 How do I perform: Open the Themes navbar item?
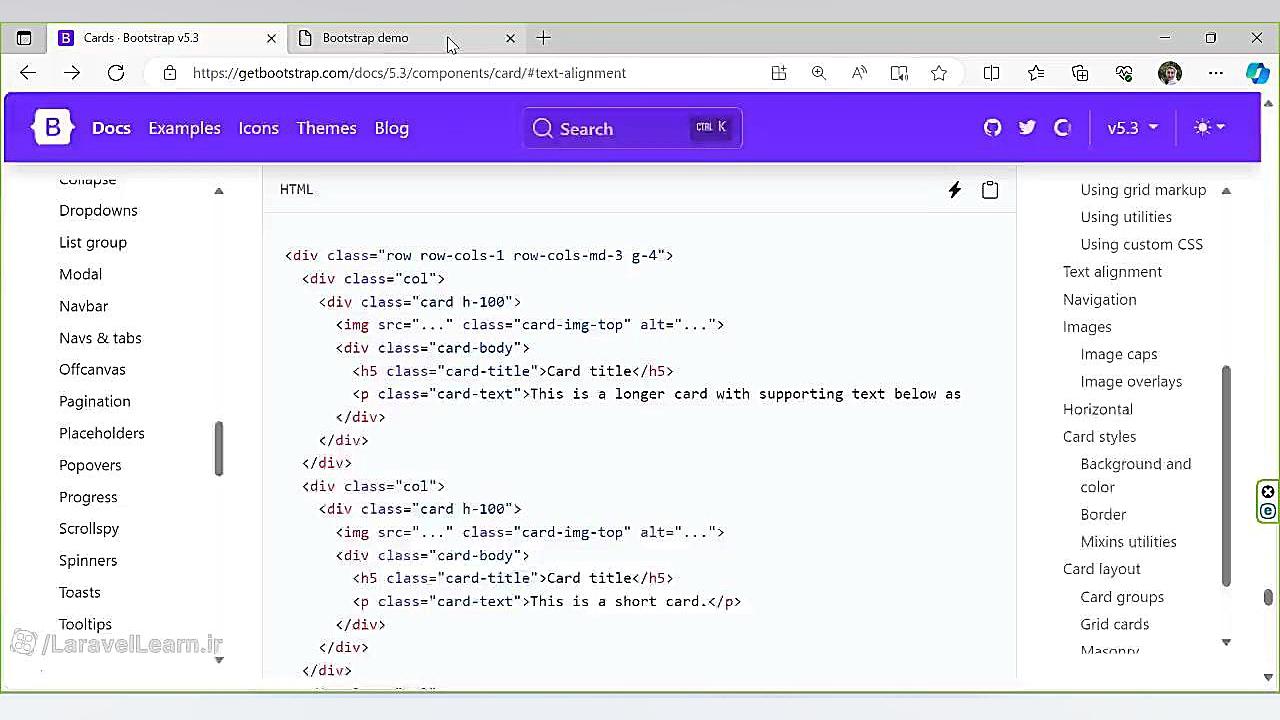pyautogui.click(x=326, y=128)
